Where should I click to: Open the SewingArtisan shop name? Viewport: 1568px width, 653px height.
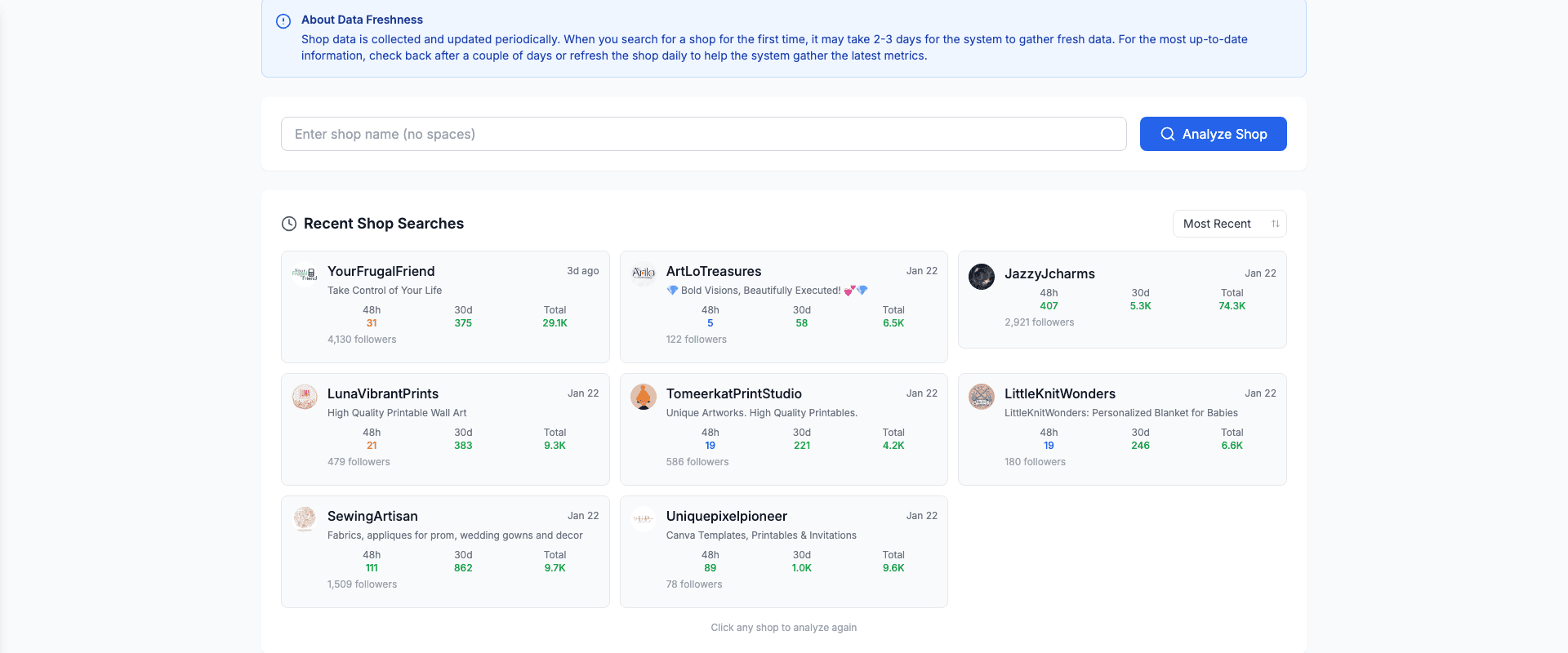[372, 516]
